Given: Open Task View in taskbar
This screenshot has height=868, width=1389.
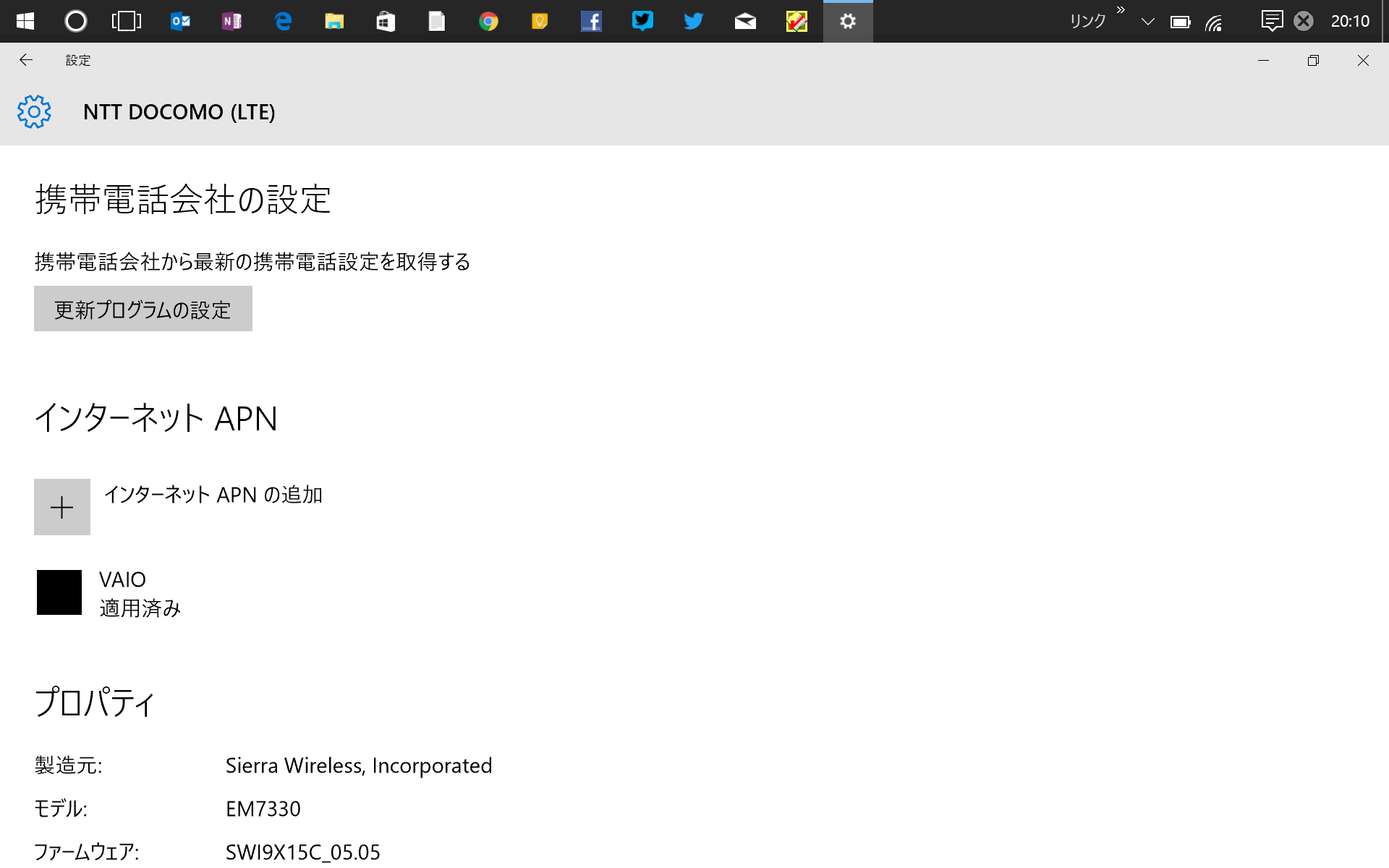Looking at the screenshot, I should (127, 22).
